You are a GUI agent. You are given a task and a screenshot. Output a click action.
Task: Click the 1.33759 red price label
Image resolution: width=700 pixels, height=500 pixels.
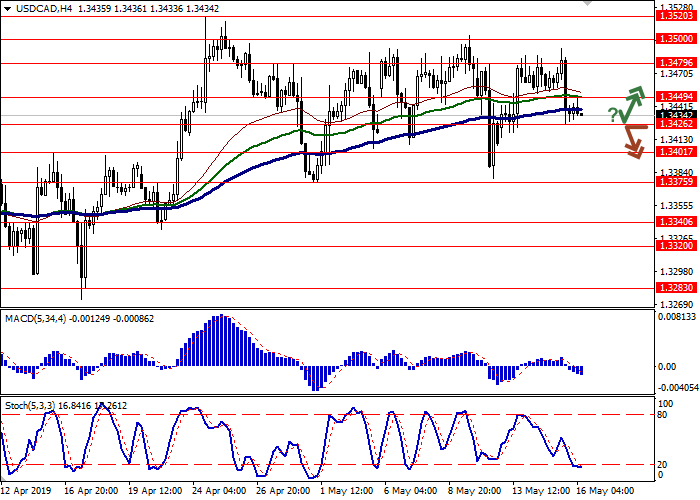tap(674, 181)
